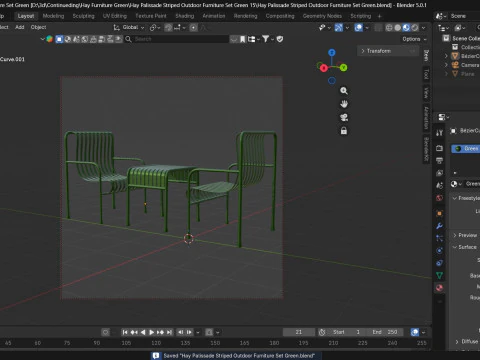480x360 pixels.
Task: Toggle camera view icon in viewport
Action: 344,117
